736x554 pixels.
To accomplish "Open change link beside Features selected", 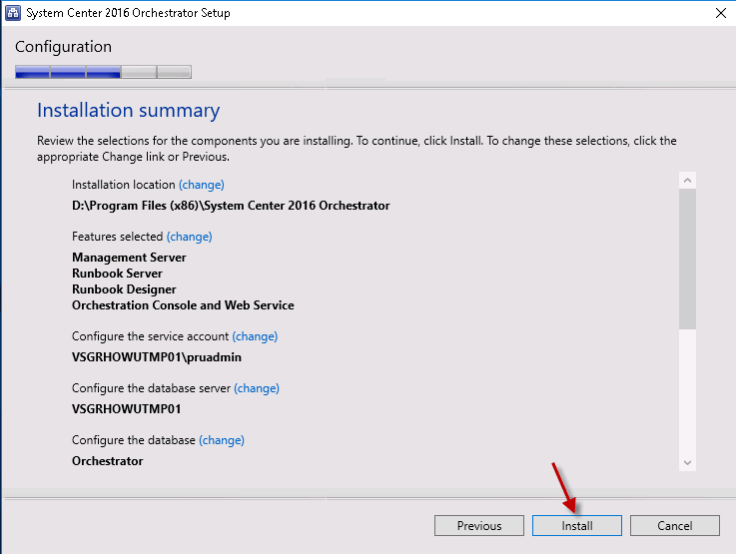I will click(x=189, y=236).
